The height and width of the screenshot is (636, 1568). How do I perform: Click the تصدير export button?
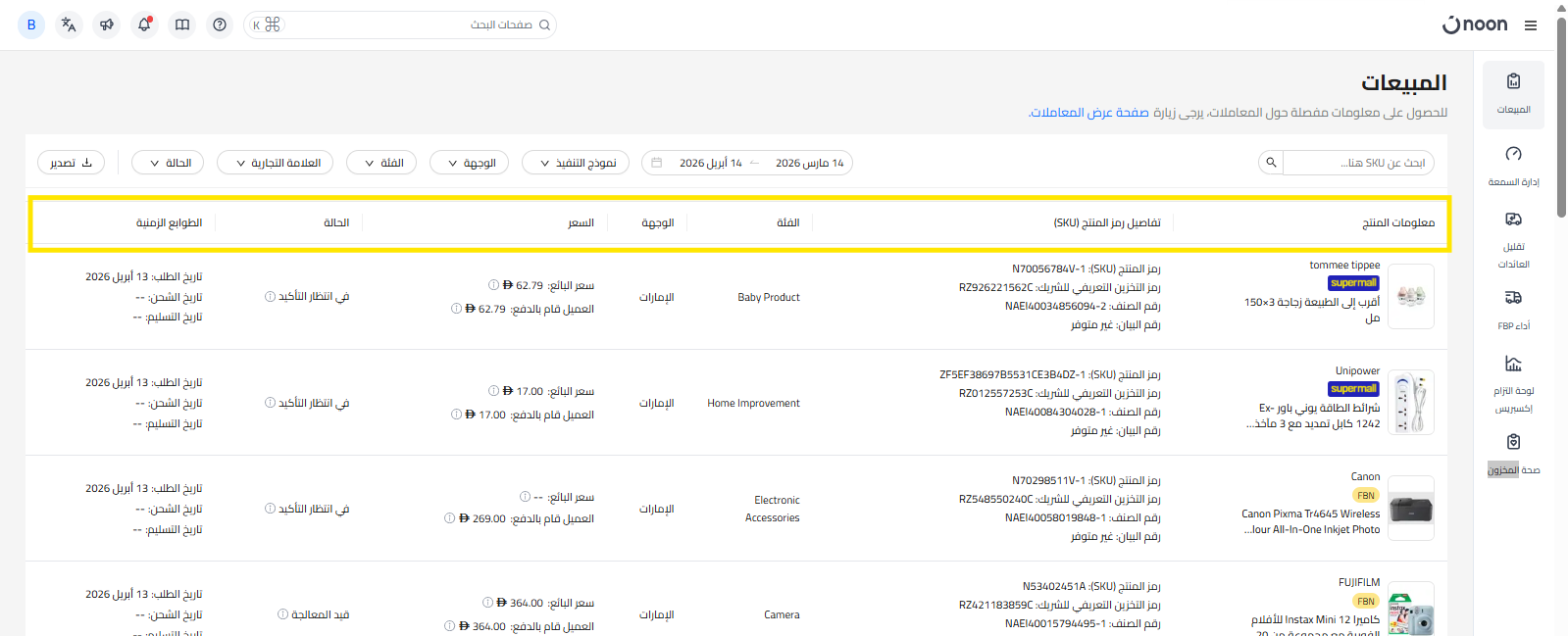(x=71, y=163)
